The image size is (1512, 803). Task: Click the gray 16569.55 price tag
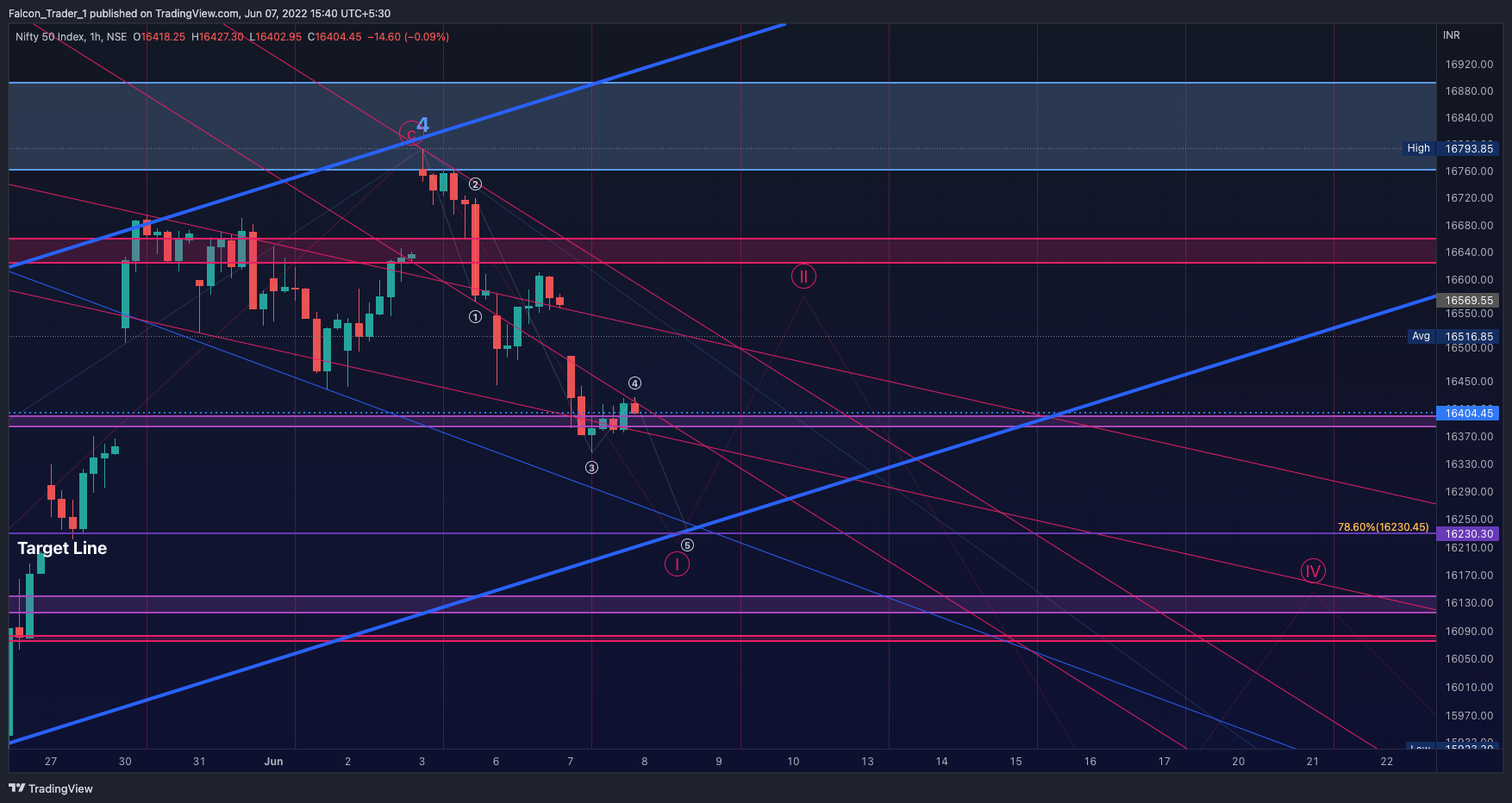click(x=1469, y=301)
